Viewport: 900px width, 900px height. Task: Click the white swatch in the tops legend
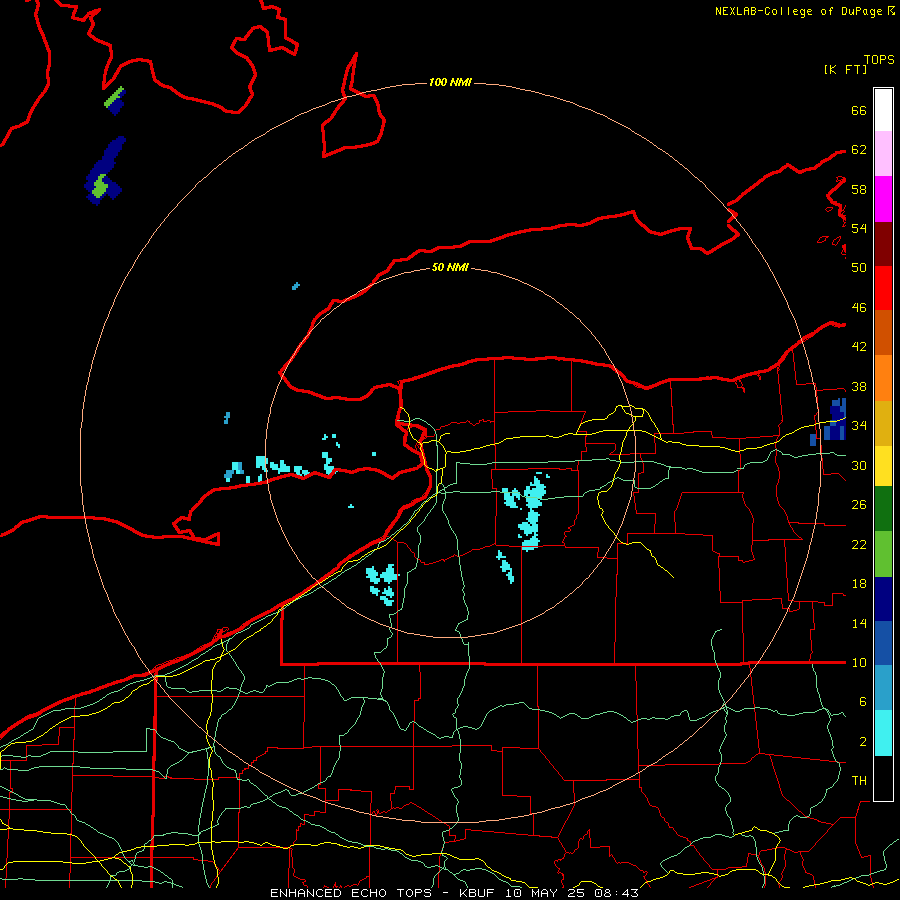883,110
